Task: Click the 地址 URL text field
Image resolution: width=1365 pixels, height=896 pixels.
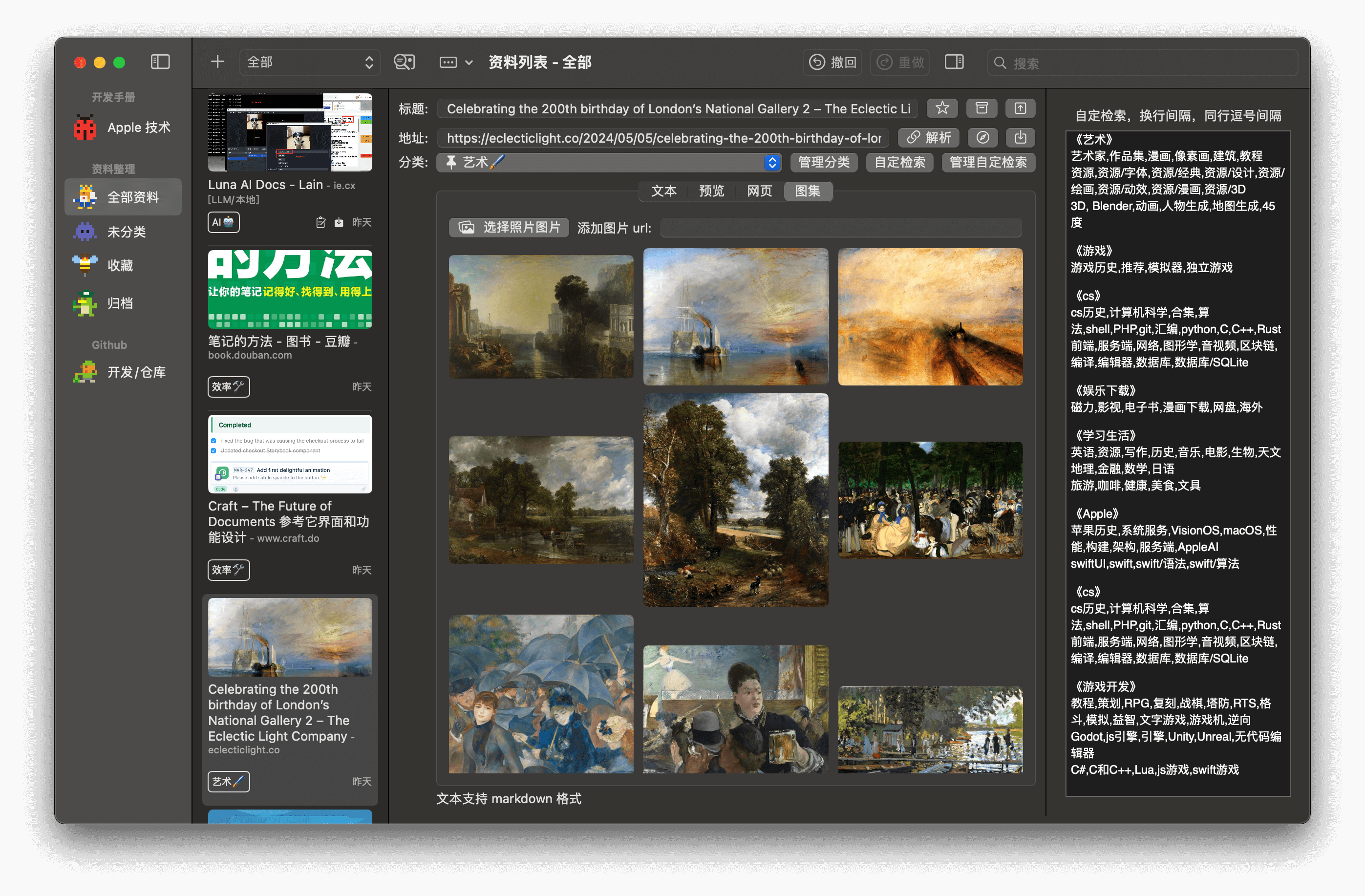Action: (663, 138)
